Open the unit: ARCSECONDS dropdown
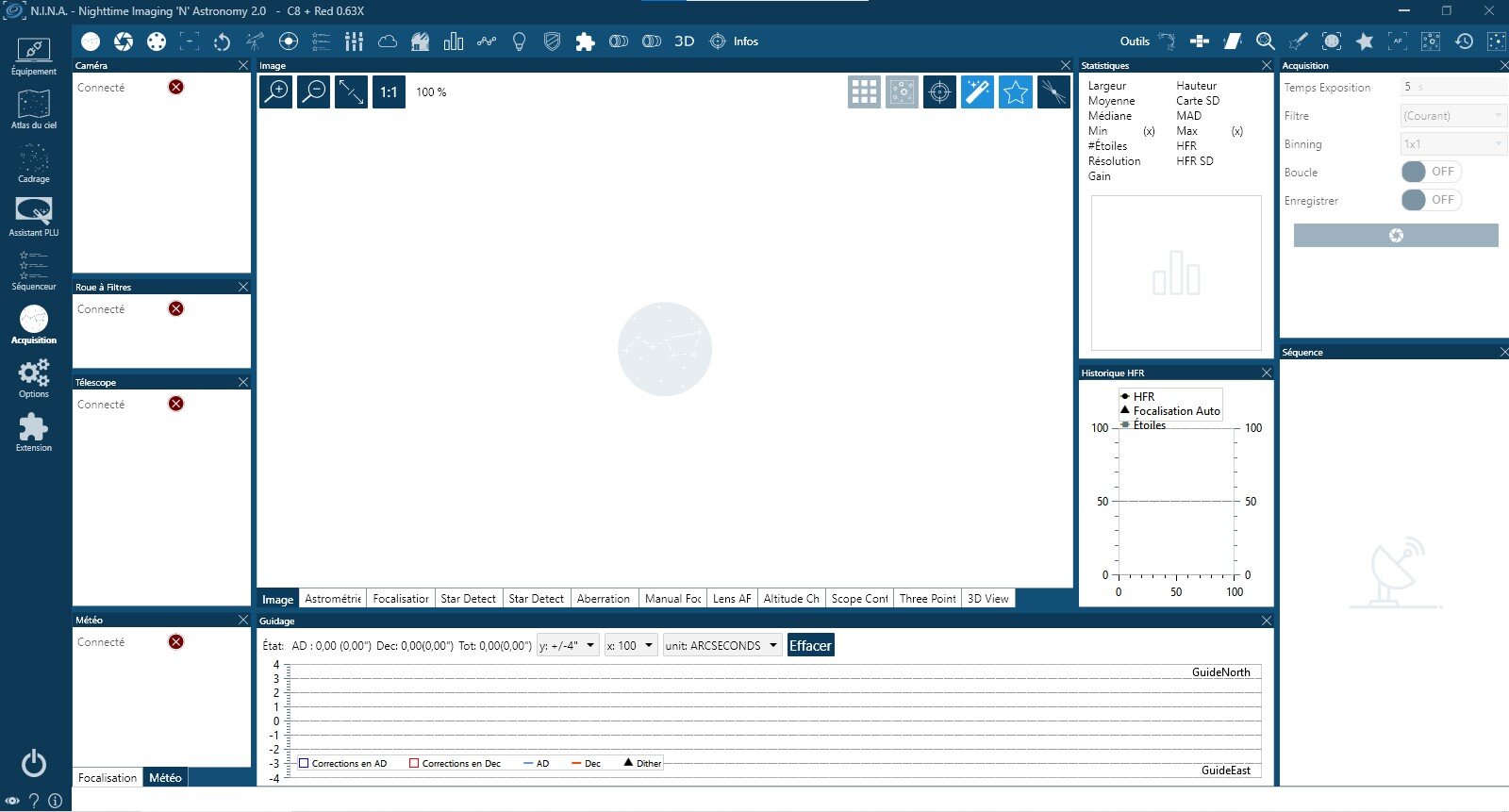Image resolution: width=1509 pixels, height=812 pixels. click(722, 645)
